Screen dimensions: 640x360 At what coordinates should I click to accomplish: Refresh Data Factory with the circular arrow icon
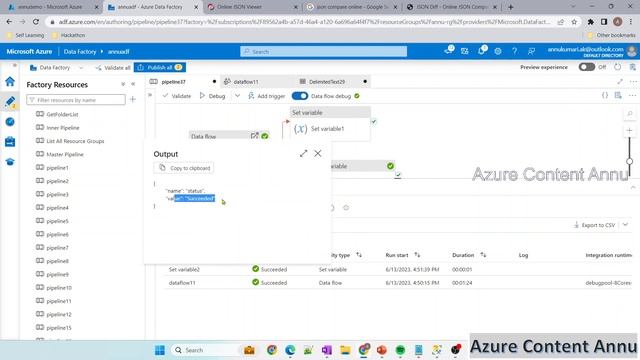click(x=618, y=67)
